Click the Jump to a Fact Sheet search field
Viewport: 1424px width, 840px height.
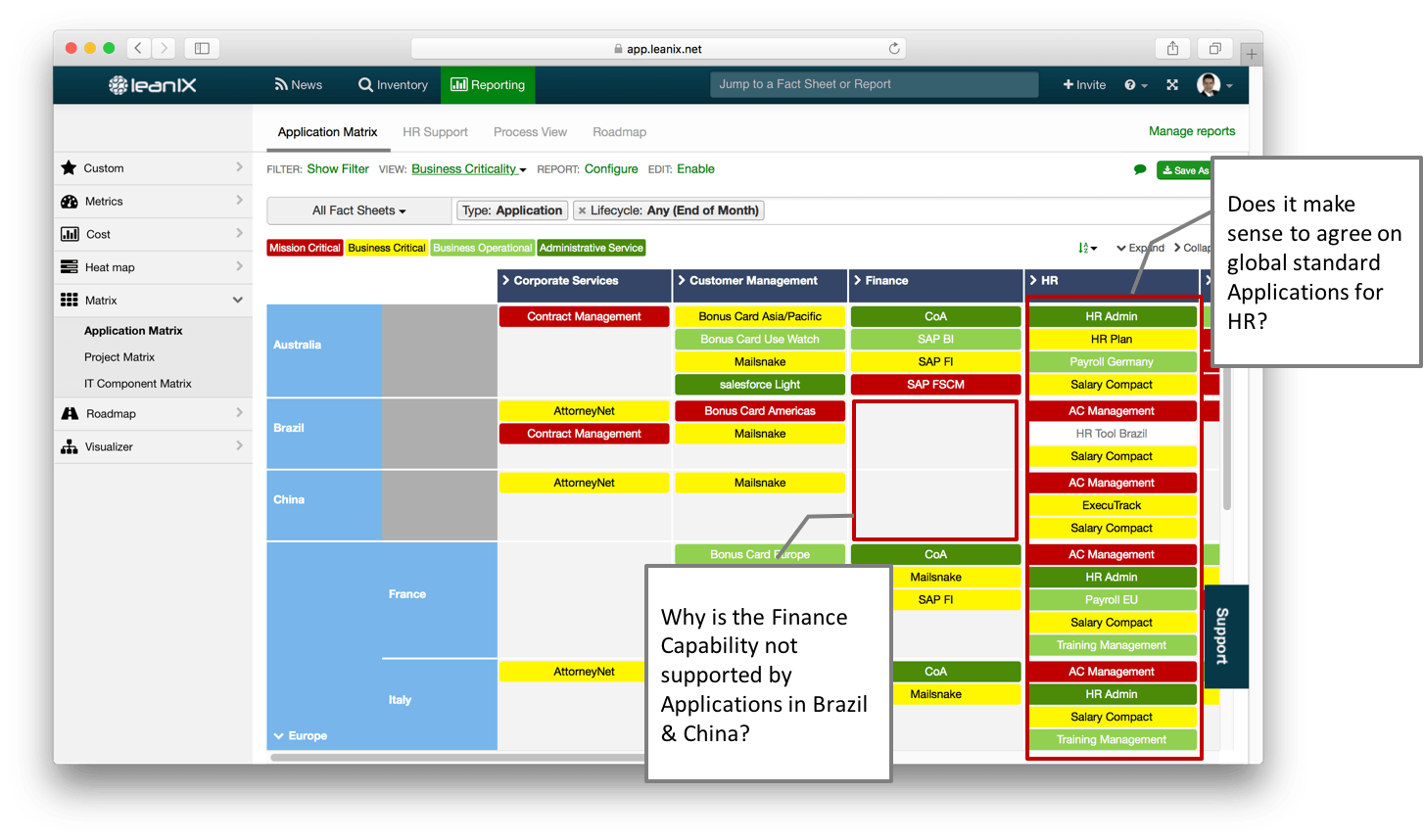(x=873, y=84)
